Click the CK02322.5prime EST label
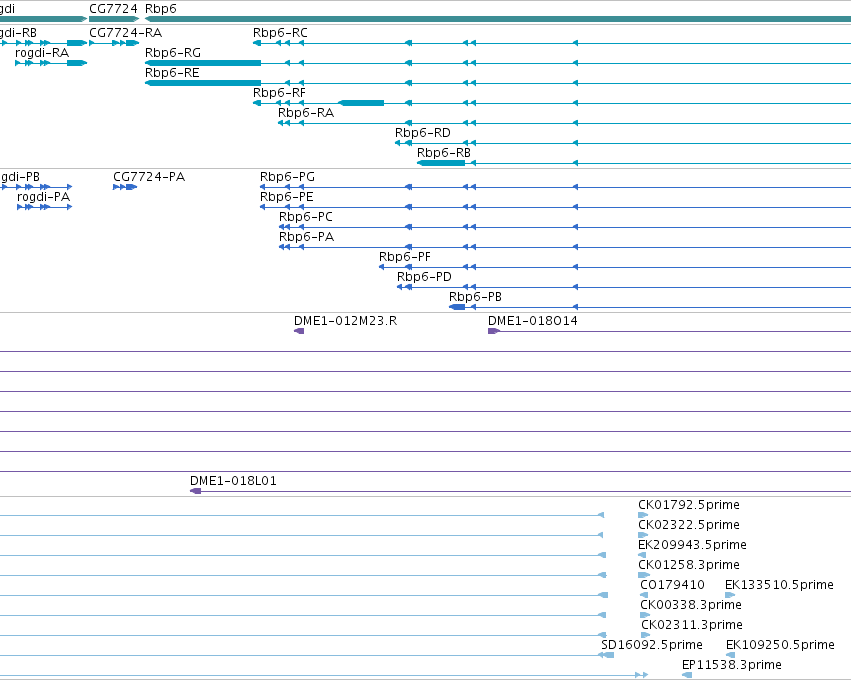The height and width of the screenshot is (680, 851). pos(689,525)
